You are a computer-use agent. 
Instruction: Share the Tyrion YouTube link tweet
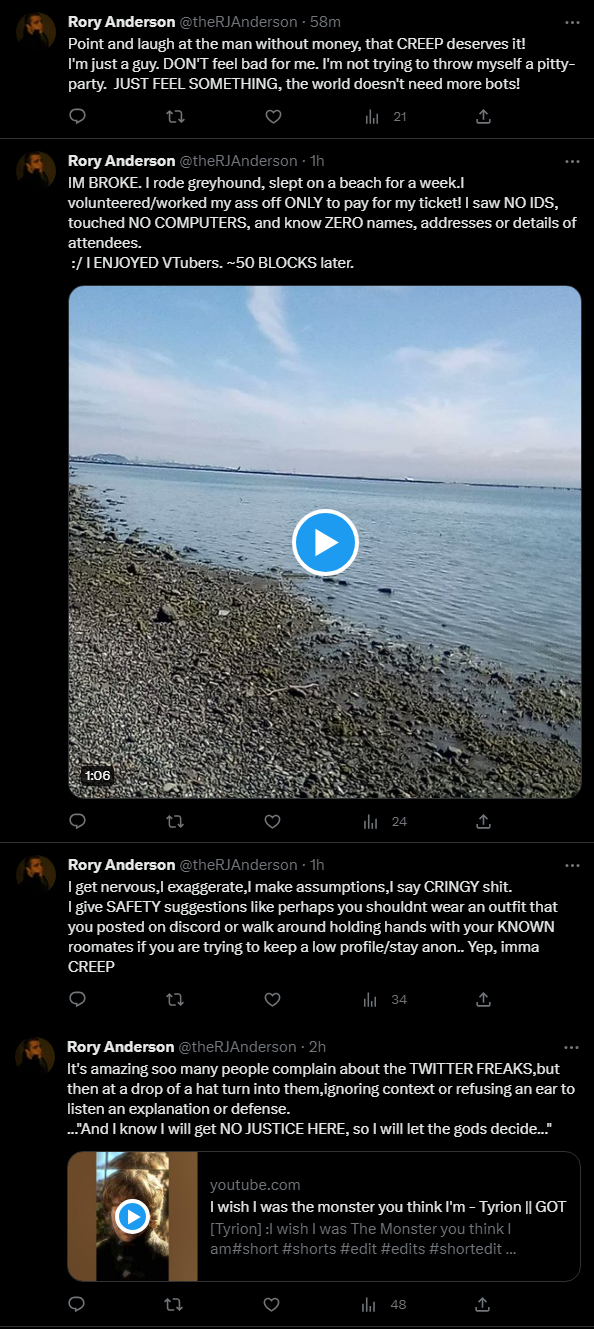483,1304
